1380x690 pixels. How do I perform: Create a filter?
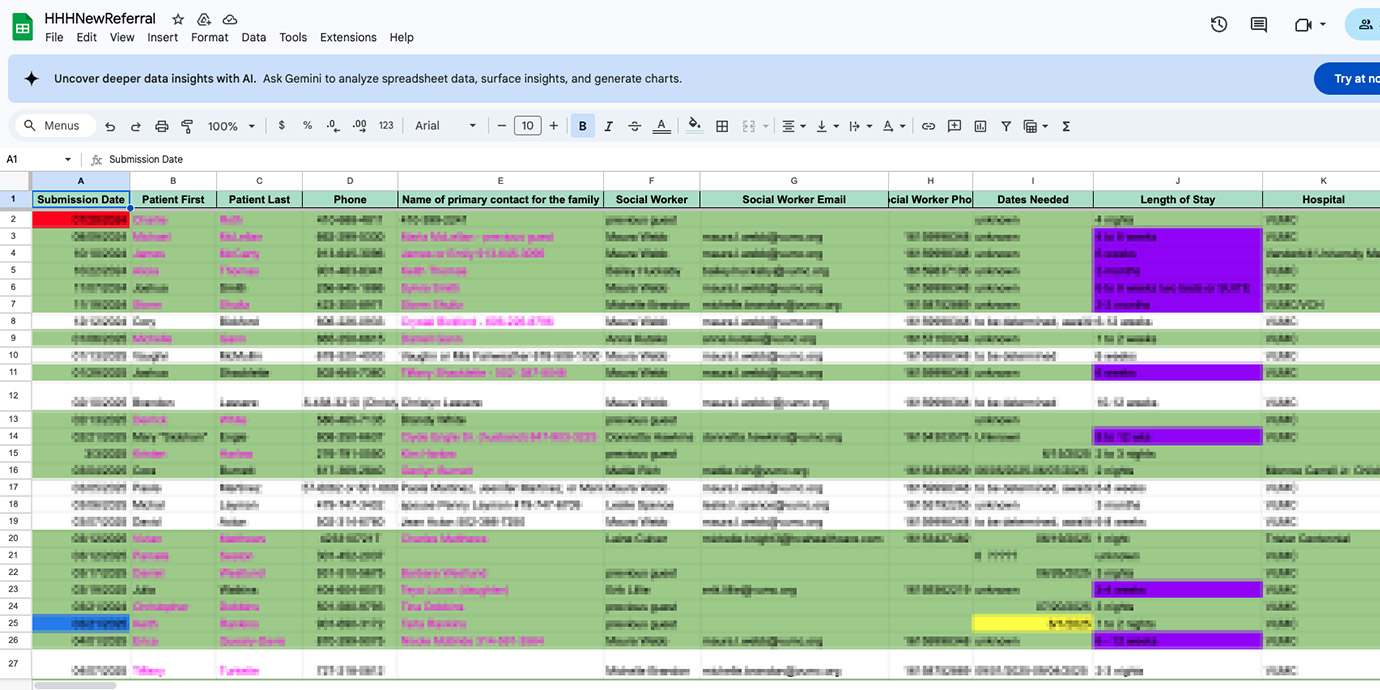1006,126
